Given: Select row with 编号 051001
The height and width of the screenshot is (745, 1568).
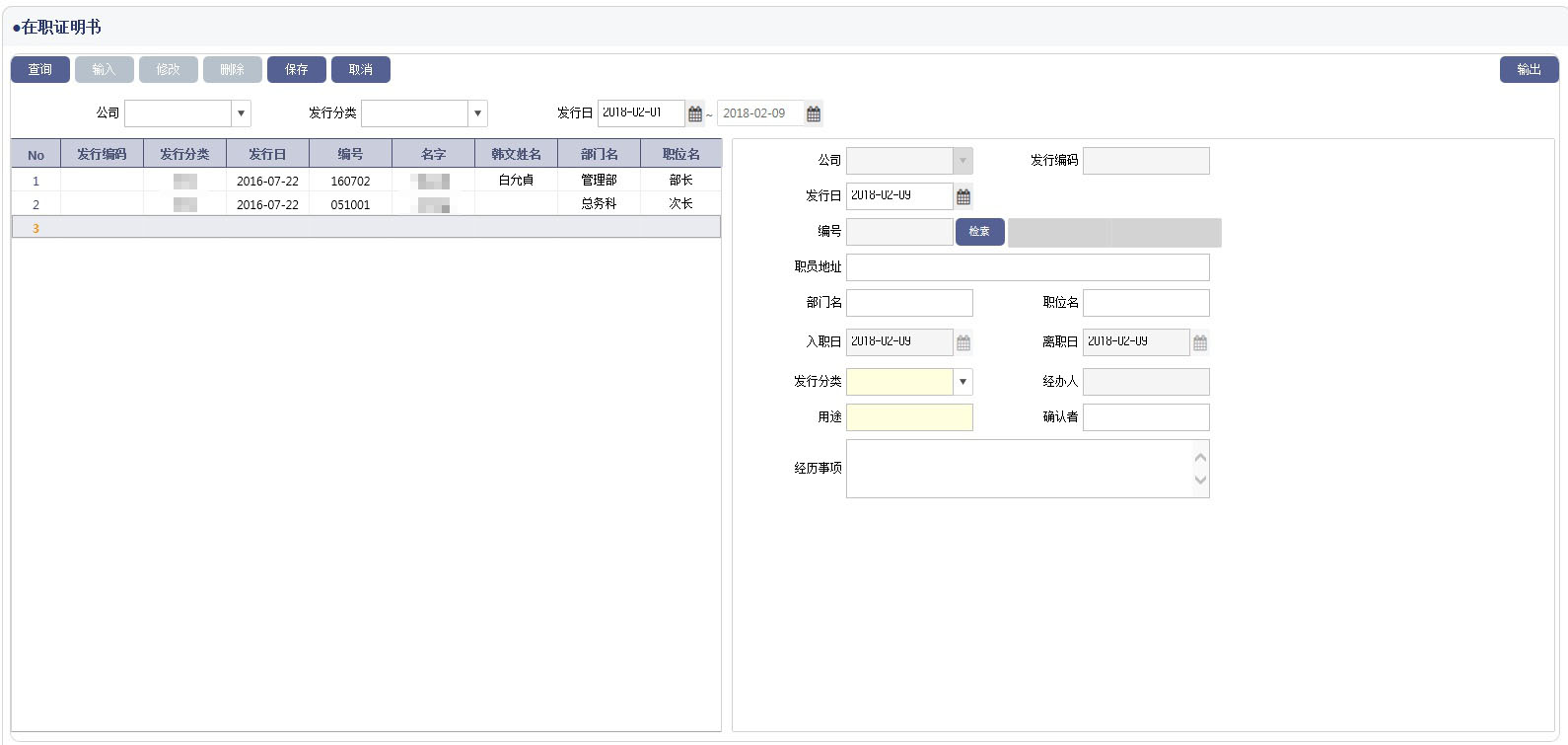Looking at the screenshot, I should pos(350,204).
